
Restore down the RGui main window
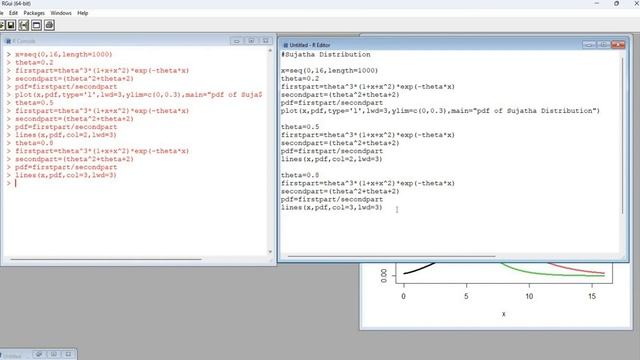point(616,4)
